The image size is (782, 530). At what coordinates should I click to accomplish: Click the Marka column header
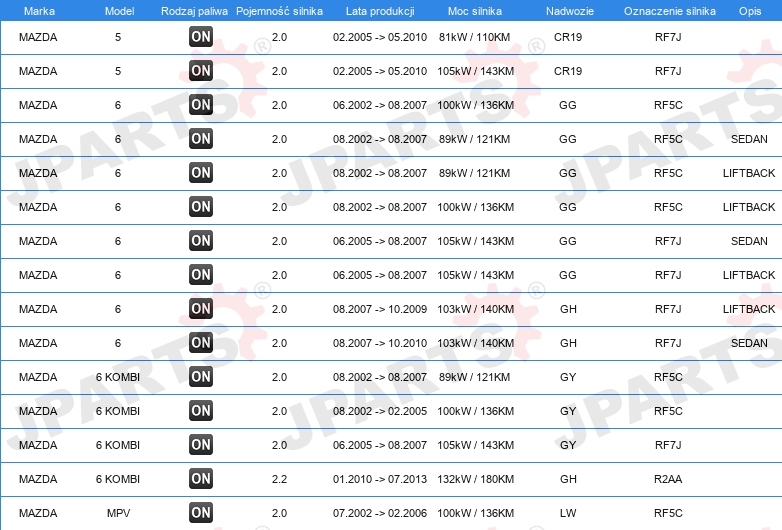[x=39, y=11]
